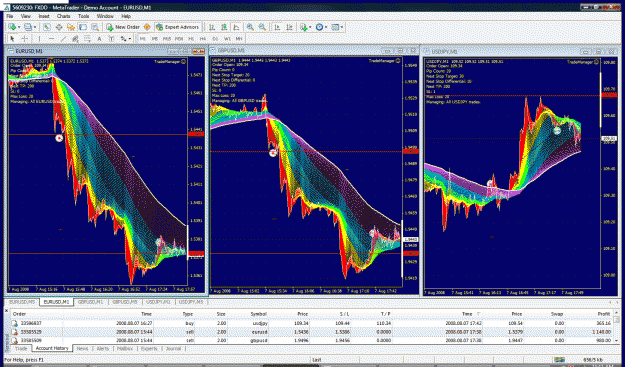The image size is (625, 367).
Task: Switch to the Journal terminal tab
Action: 173,348
